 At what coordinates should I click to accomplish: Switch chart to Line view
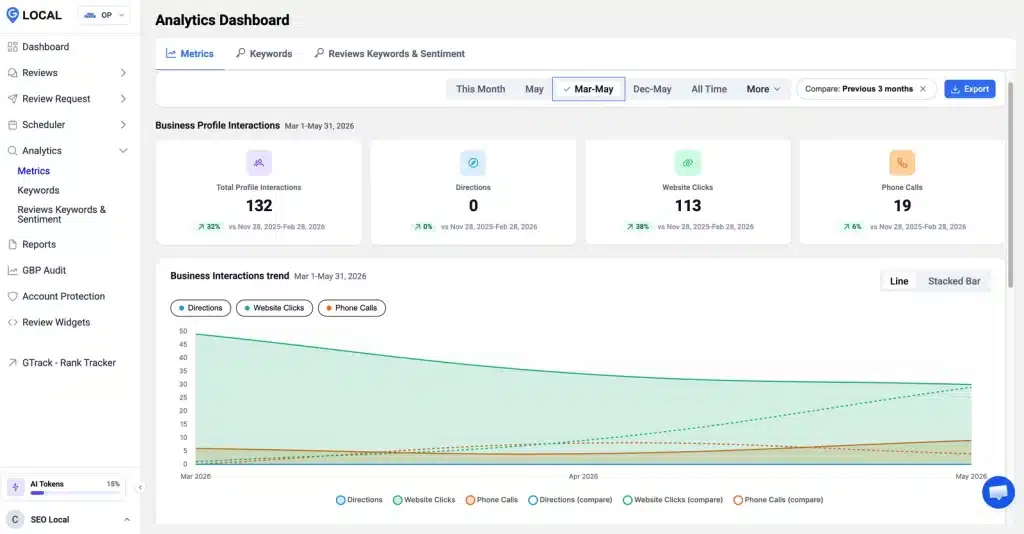[899, 281]
